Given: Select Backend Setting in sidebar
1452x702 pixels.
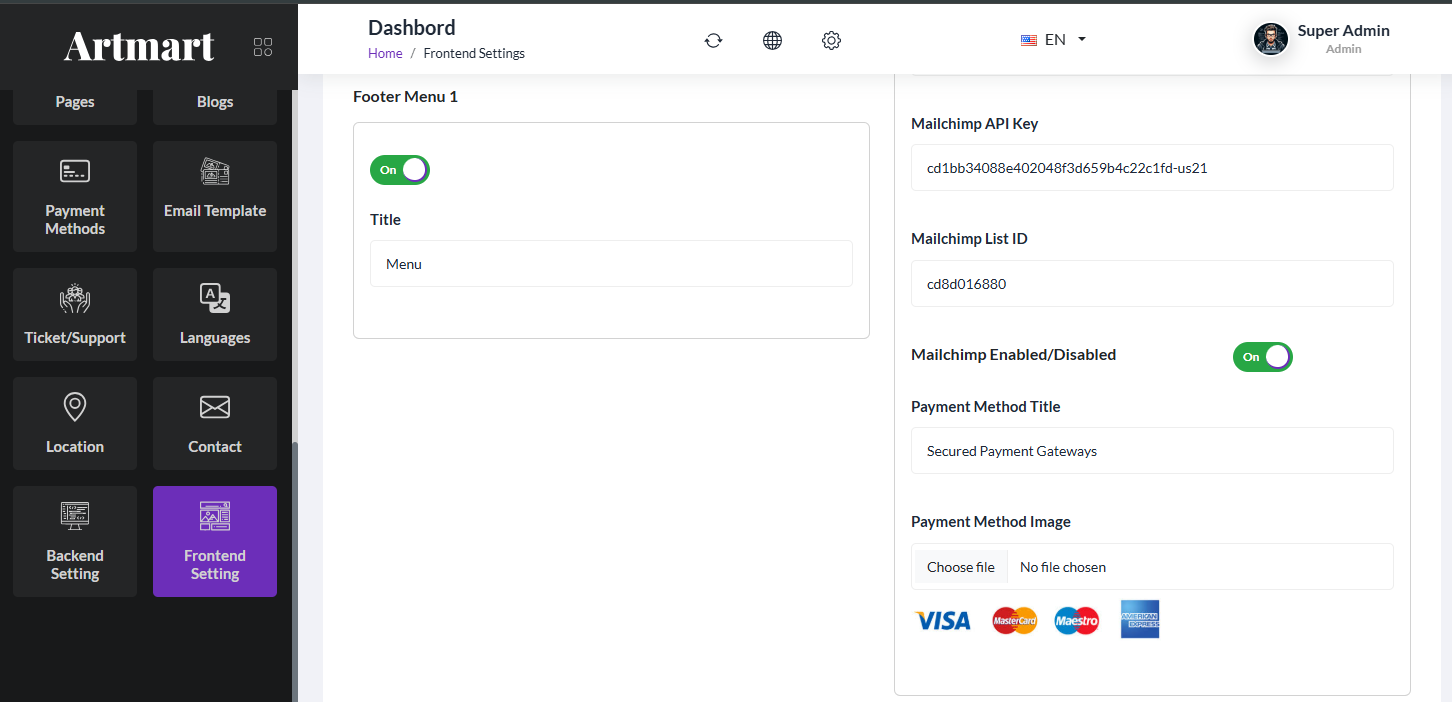Looking at the screenshot, I should [75, 541].
